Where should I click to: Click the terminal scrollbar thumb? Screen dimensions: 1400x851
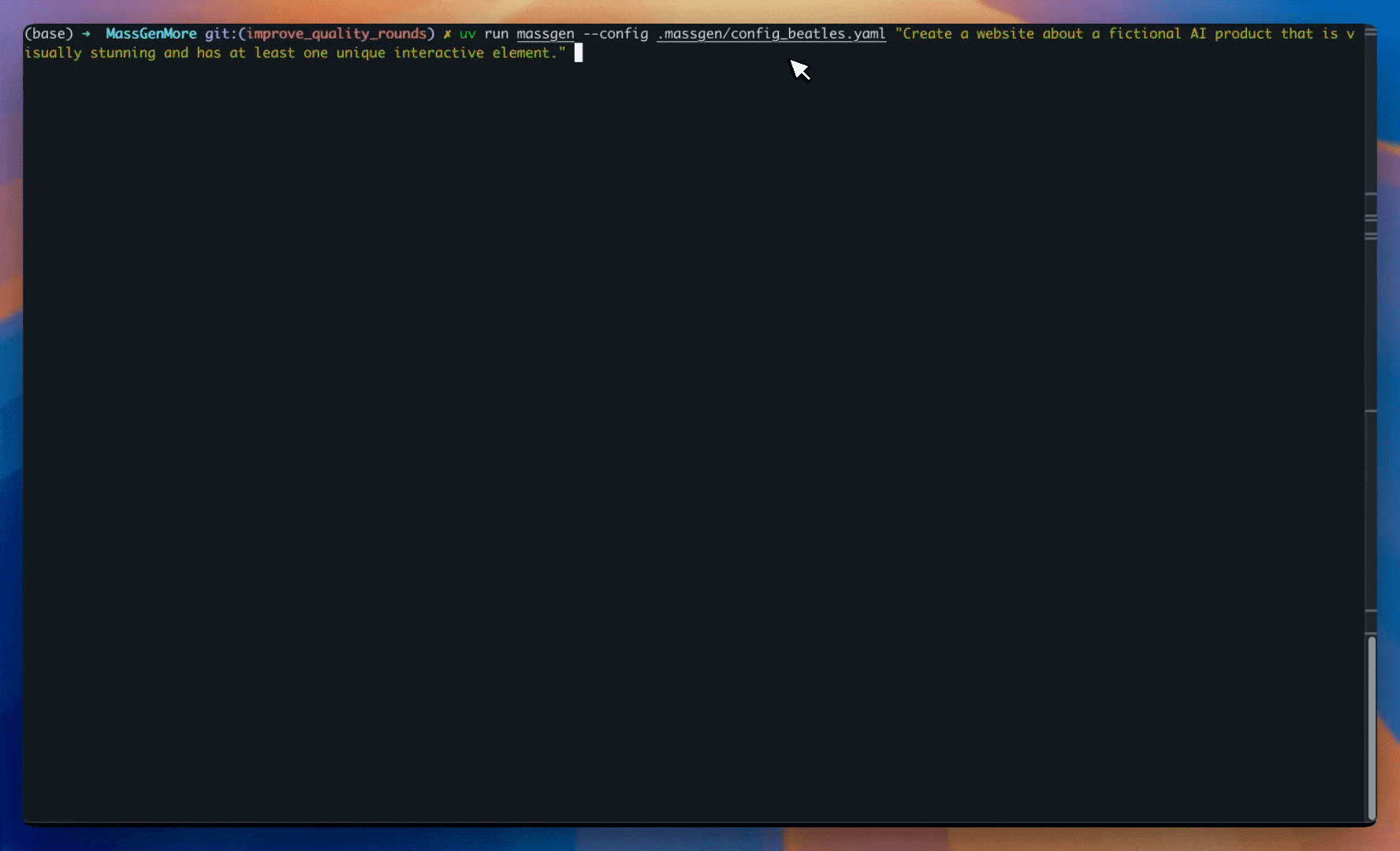click(1371, 729)
